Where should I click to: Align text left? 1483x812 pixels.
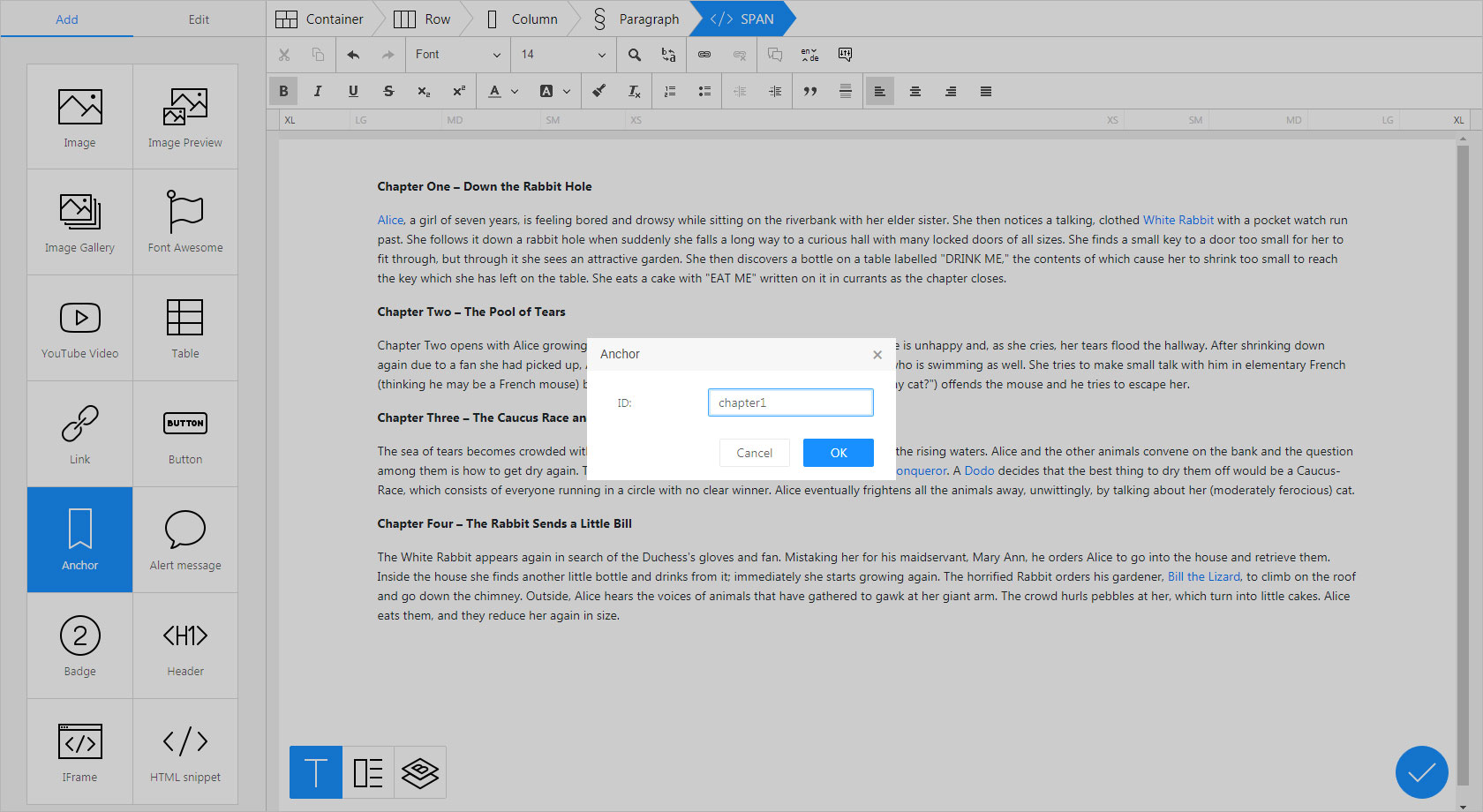(880, 91)
